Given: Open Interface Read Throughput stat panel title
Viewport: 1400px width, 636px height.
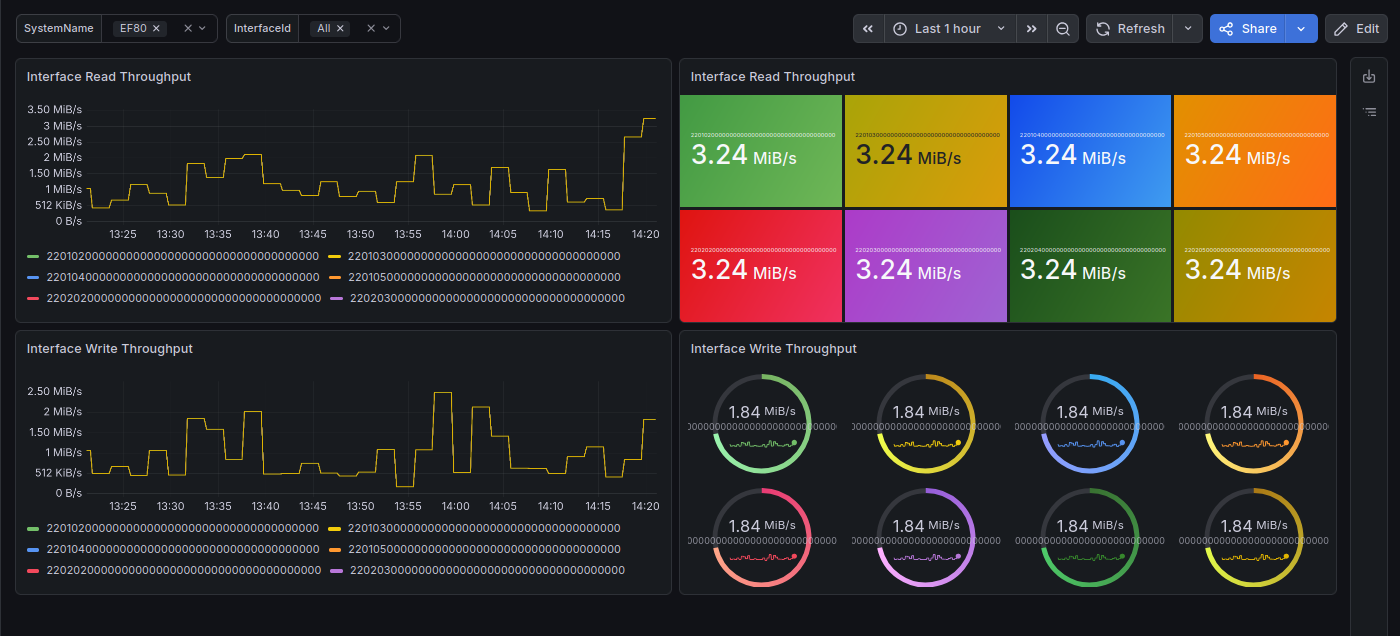Looking at the screenshot, I should [773, 77].
